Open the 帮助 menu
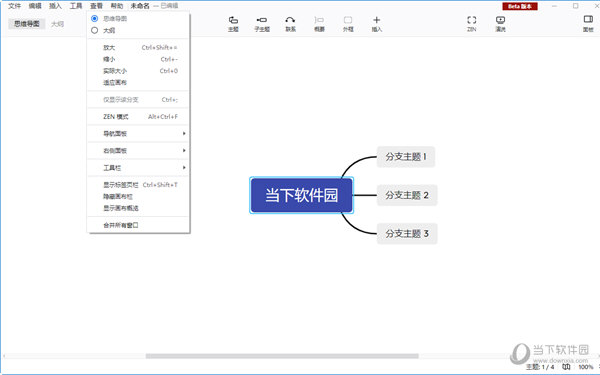 117,6
